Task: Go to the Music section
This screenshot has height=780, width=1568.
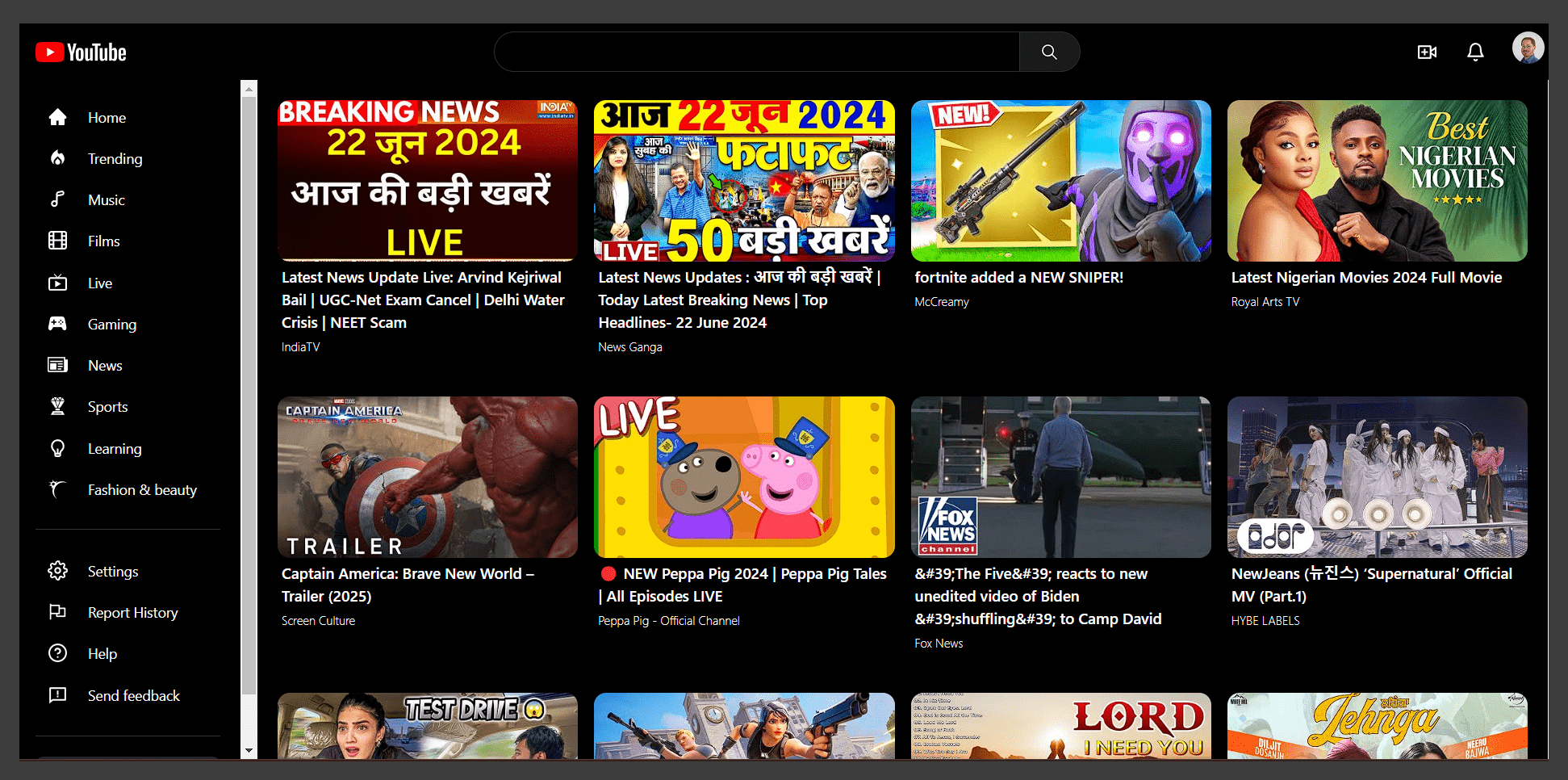Action: coord(106,200)
